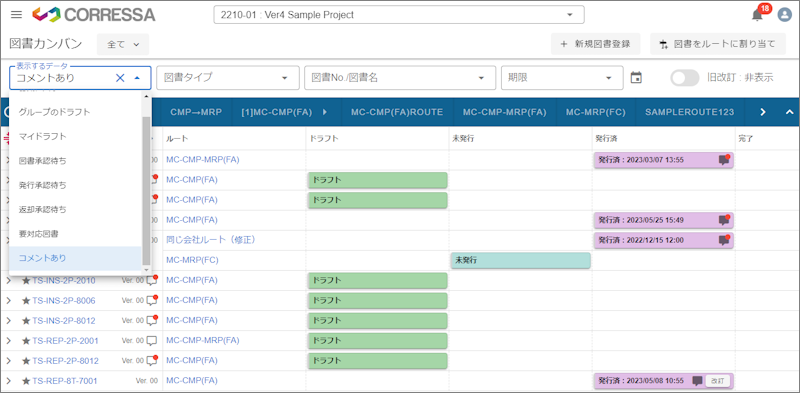
Task: Collapse the route tab bar with up chevron
Action: pos(789,112)
